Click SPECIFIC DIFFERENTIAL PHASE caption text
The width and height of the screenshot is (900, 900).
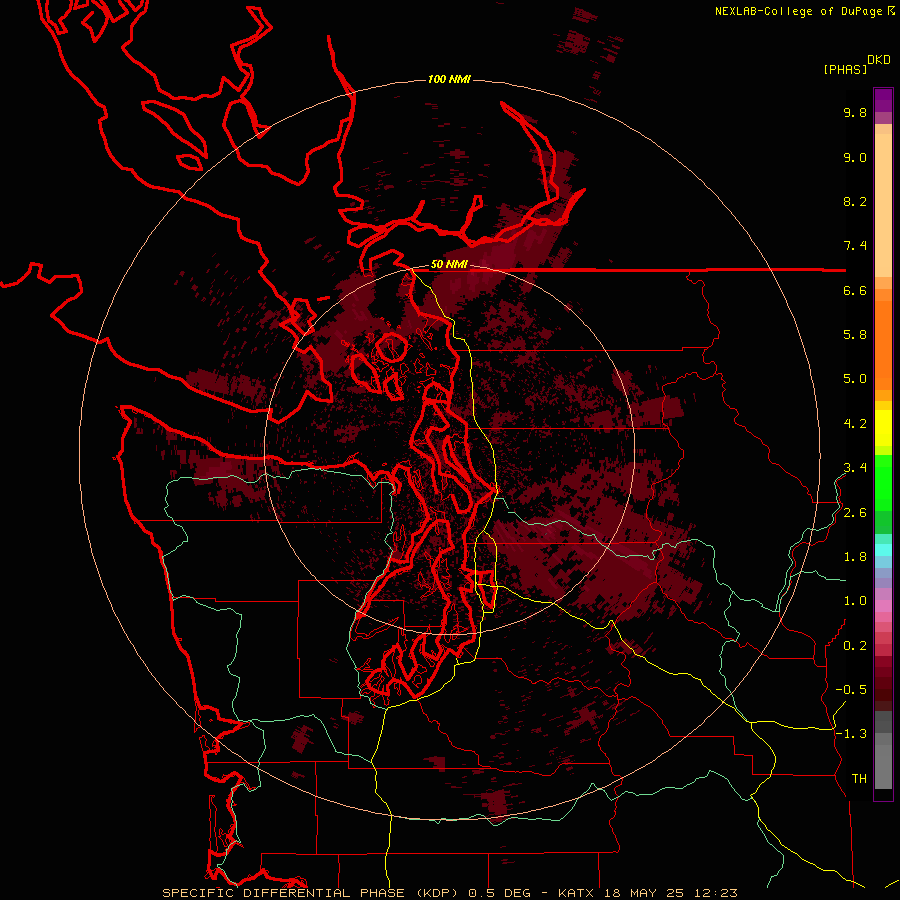click(x=284, y=893)
